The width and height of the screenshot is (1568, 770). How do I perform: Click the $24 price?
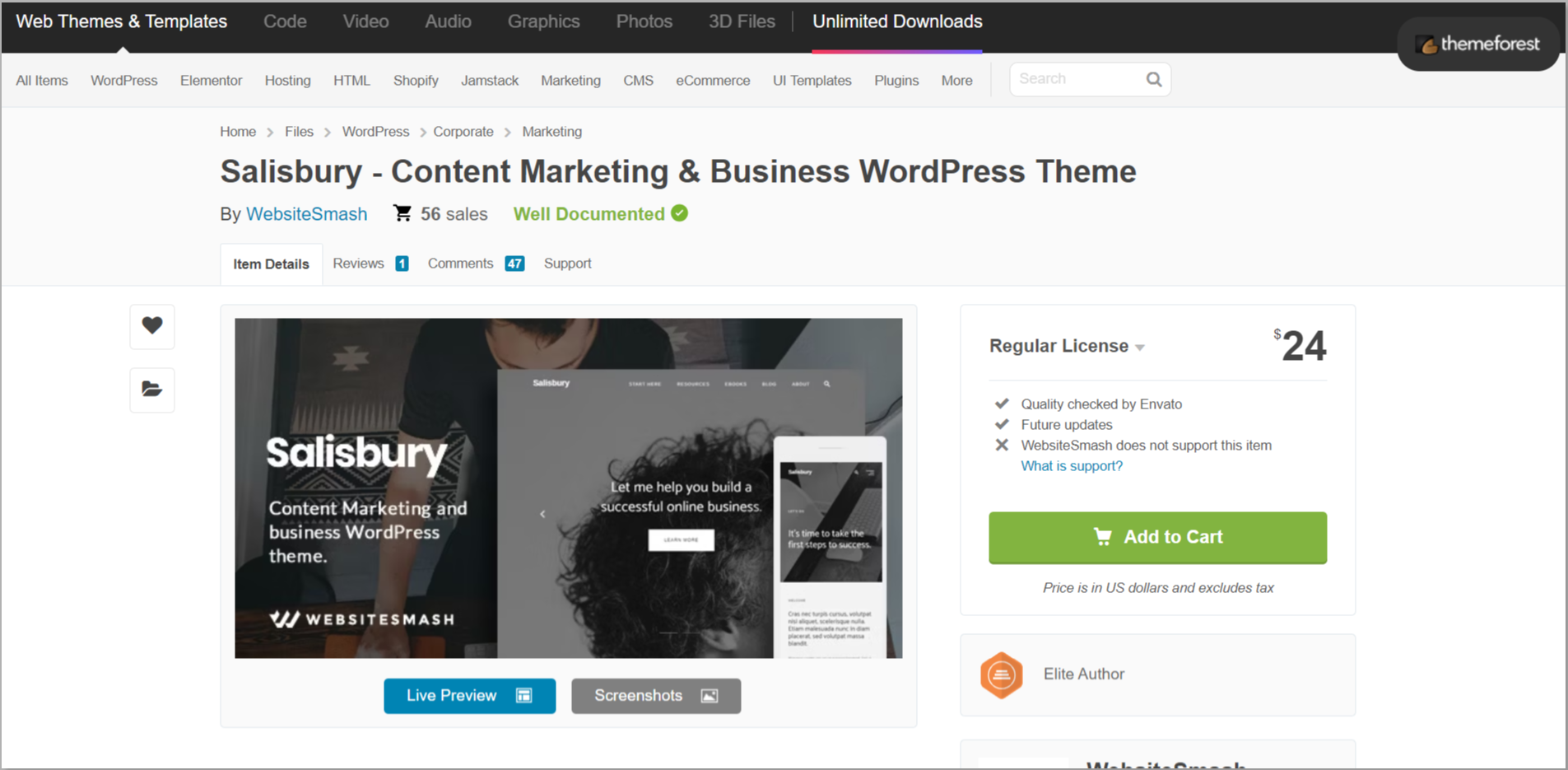pyautogui.click(x=1300, y=346)
